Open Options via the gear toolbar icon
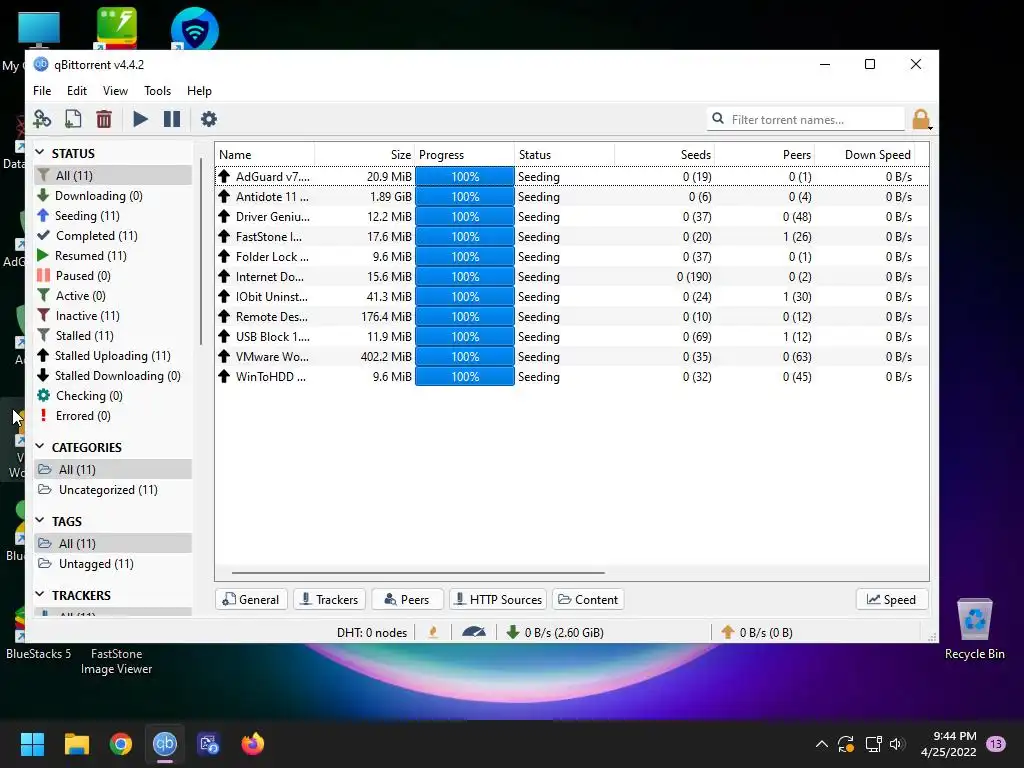1024x768 pixels. pos(208,119)
